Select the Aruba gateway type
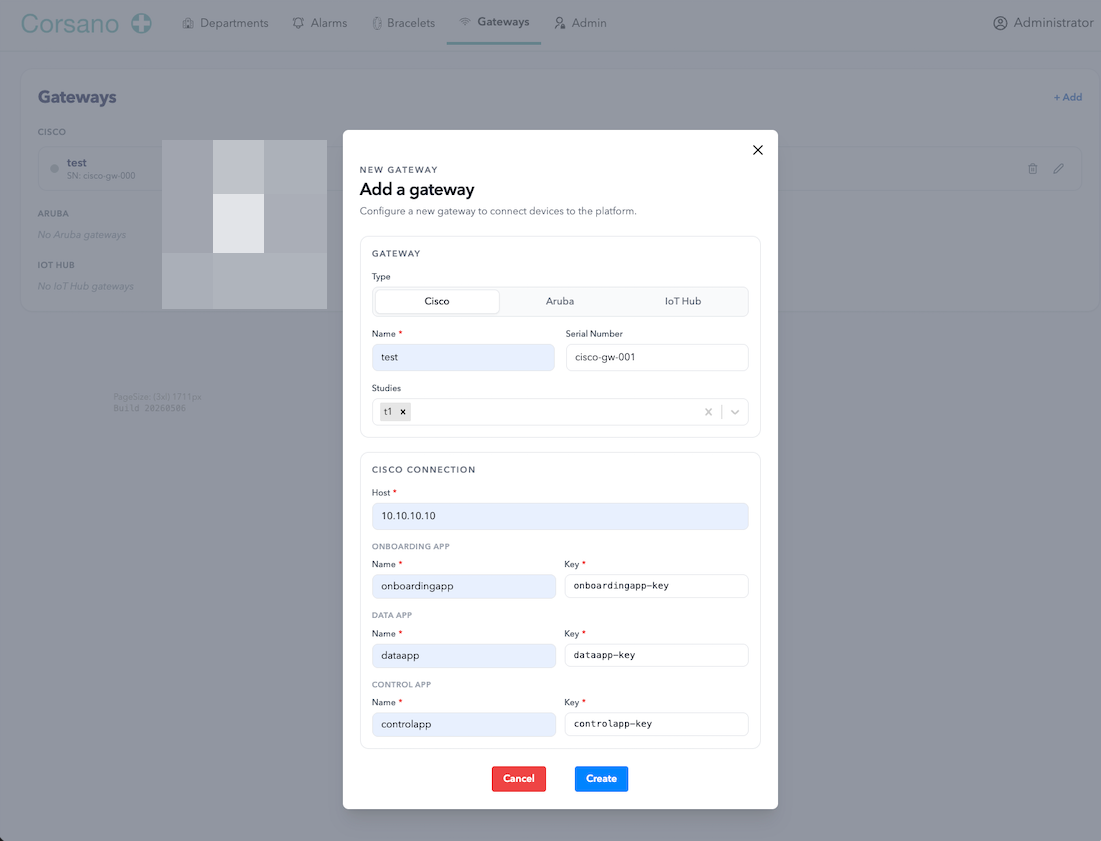Viewport: 1101px width, 841px height. coord(560,301)
